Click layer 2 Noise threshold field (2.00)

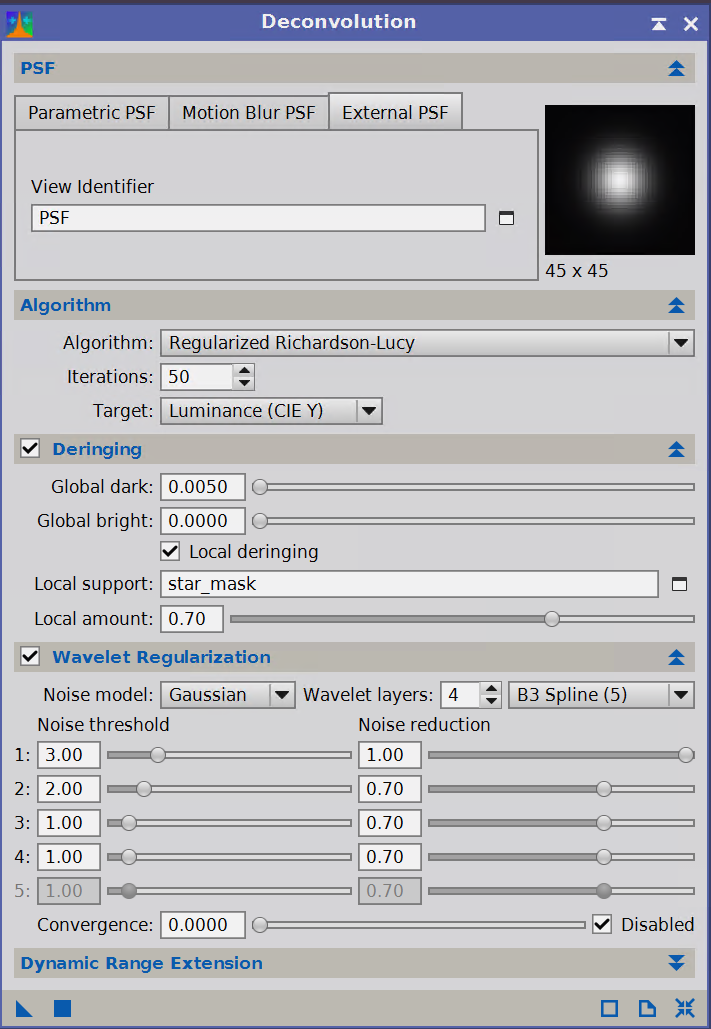tap(69, 789)
